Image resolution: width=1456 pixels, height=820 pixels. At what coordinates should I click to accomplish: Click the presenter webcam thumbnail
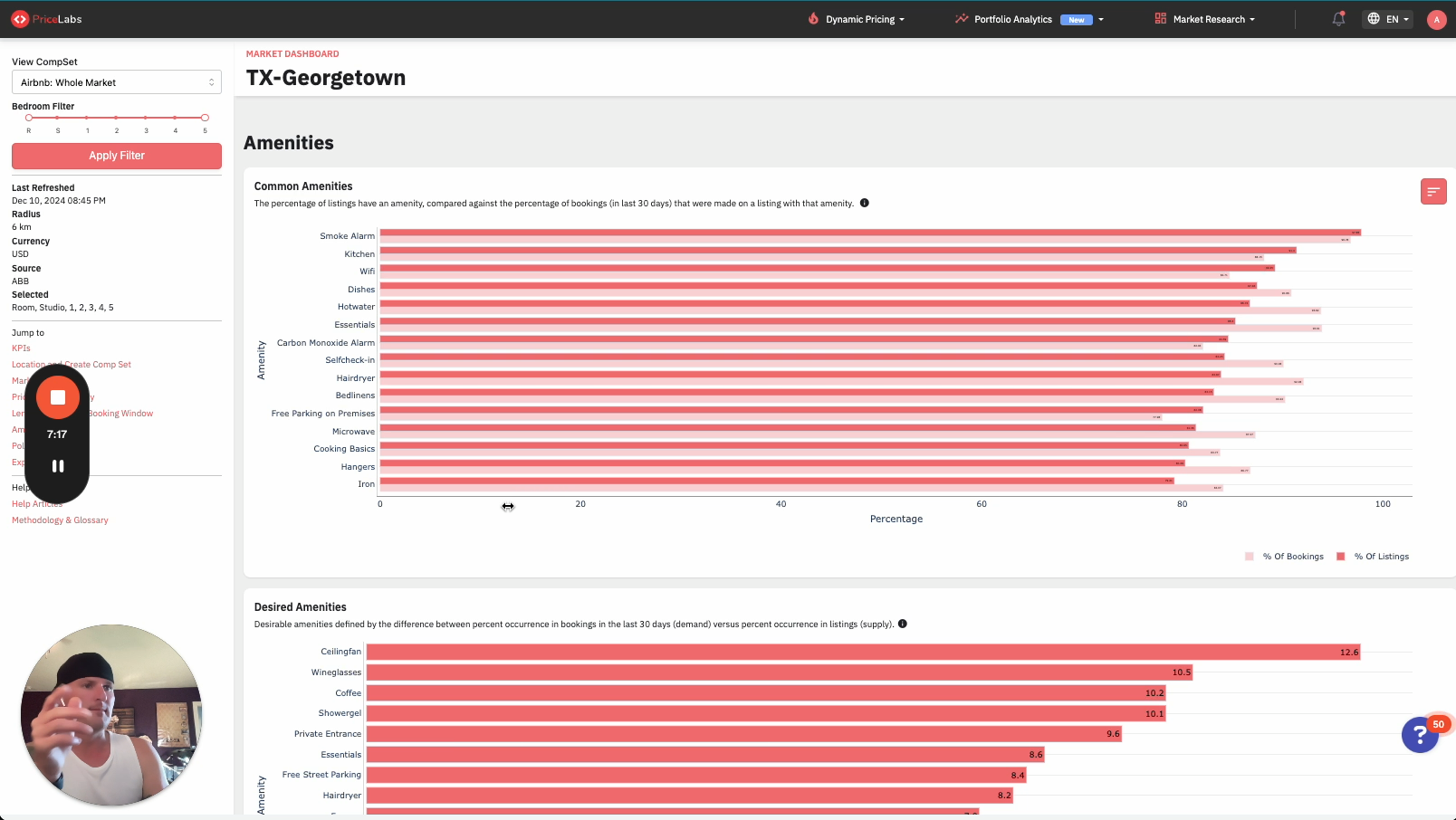pyautogui.click(x=111, y=715)
